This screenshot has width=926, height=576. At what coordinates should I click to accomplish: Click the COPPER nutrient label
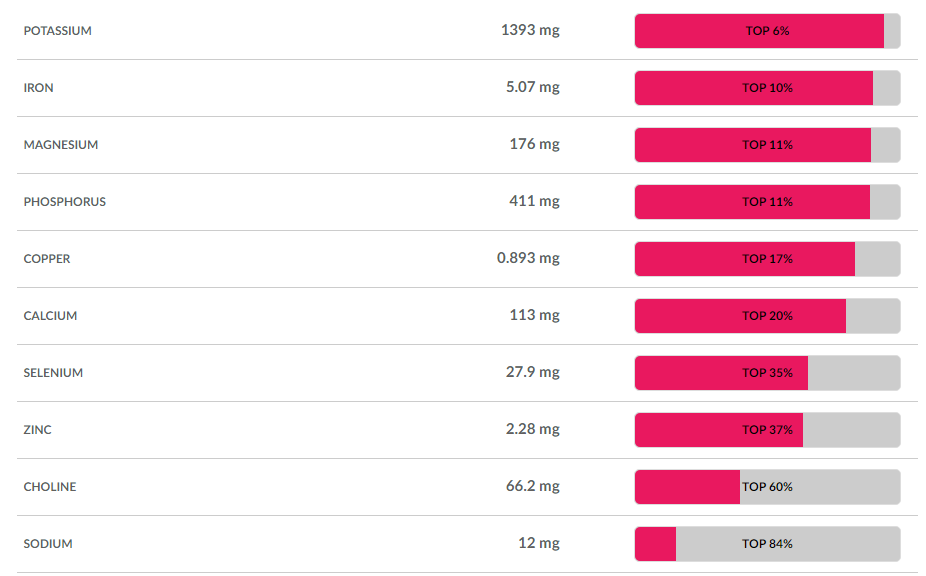pos(47,259)
